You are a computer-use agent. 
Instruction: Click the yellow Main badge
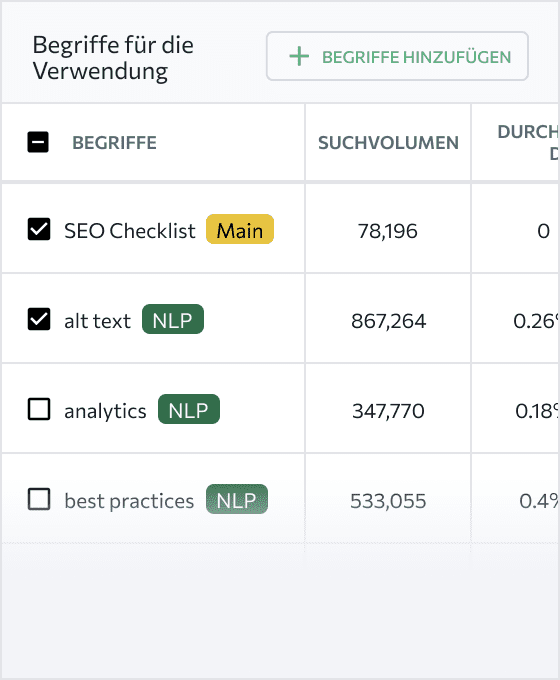pos(240,229)
